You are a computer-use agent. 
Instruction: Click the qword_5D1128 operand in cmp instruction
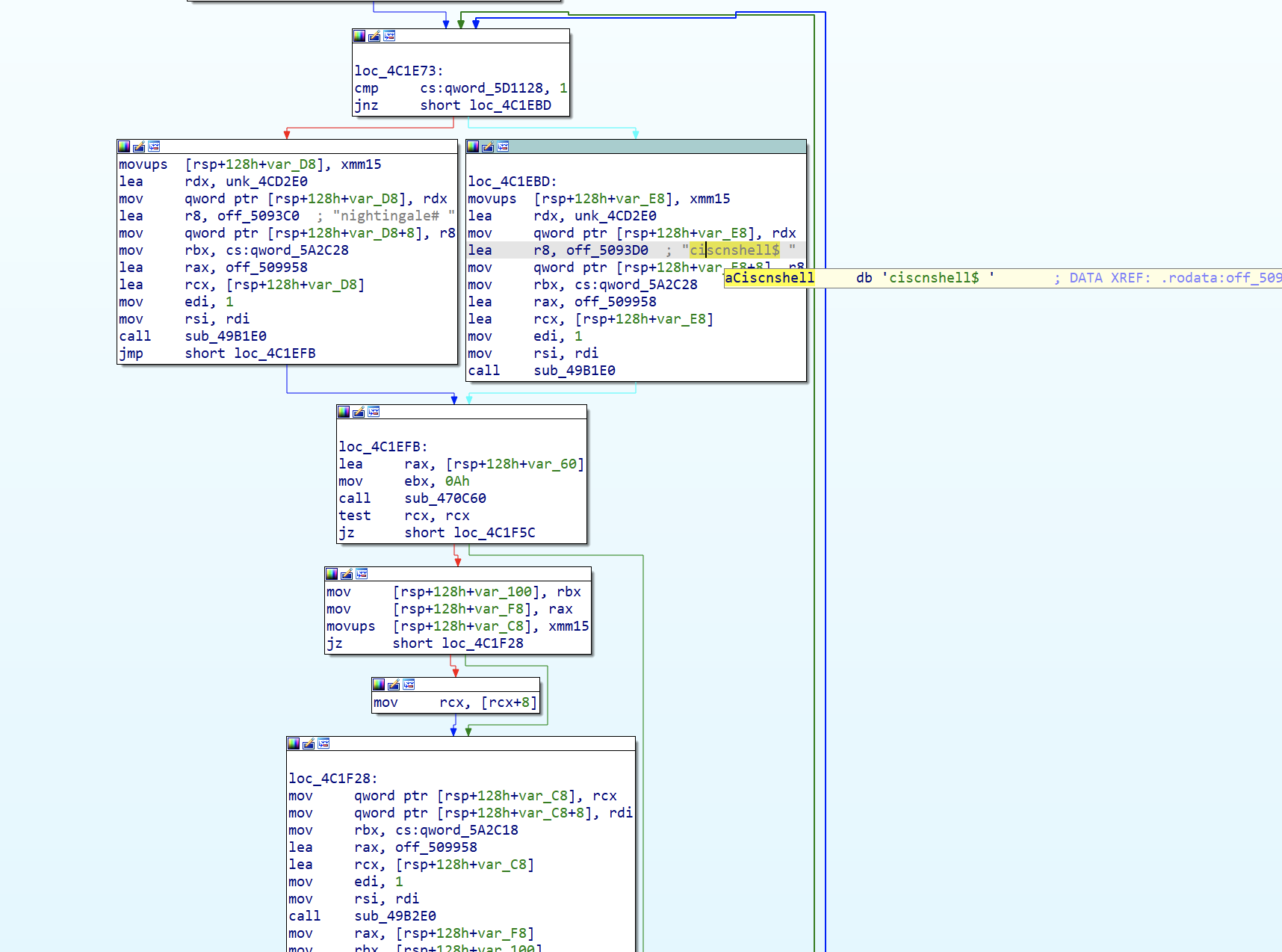(x=493, y=88)
